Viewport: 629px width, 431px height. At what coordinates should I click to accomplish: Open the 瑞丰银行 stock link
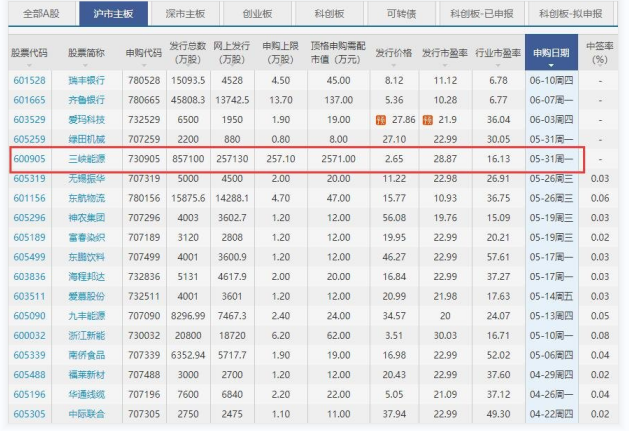[87, 80]
